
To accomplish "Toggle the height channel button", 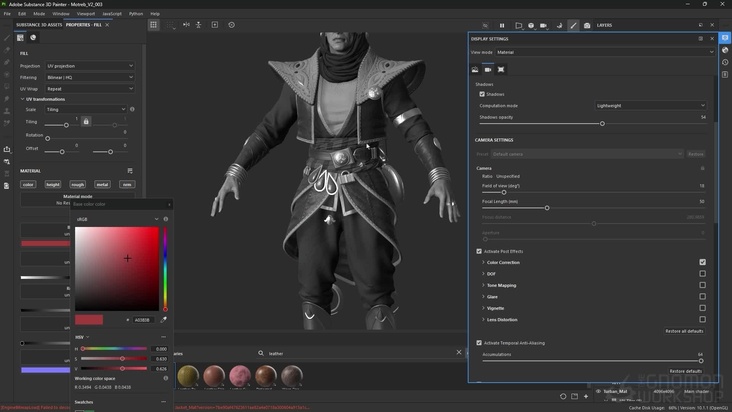I will tap(53, 184).
